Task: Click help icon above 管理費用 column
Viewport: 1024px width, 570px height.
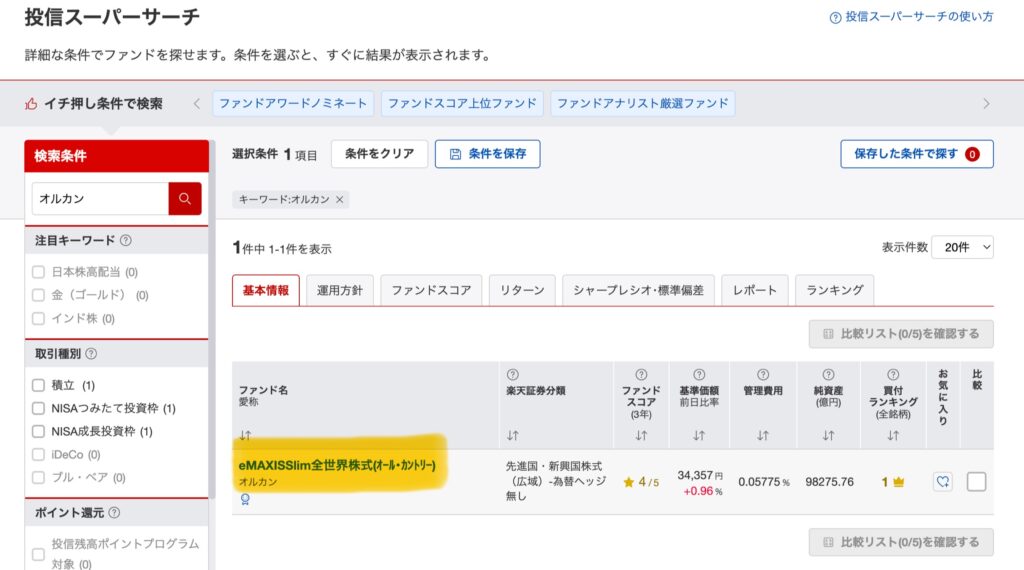Action: [763, 374]
